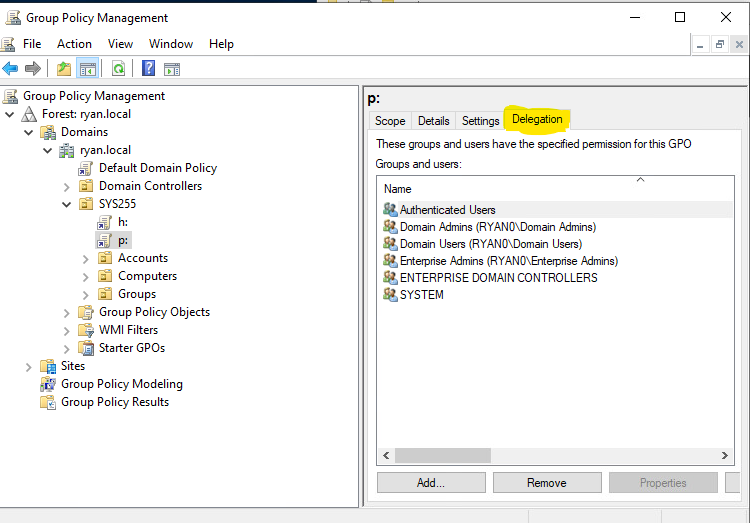Viewport: 750px width, 523px height.
Task: Select the Accounts OU in tree
Action: click(143, 258)
